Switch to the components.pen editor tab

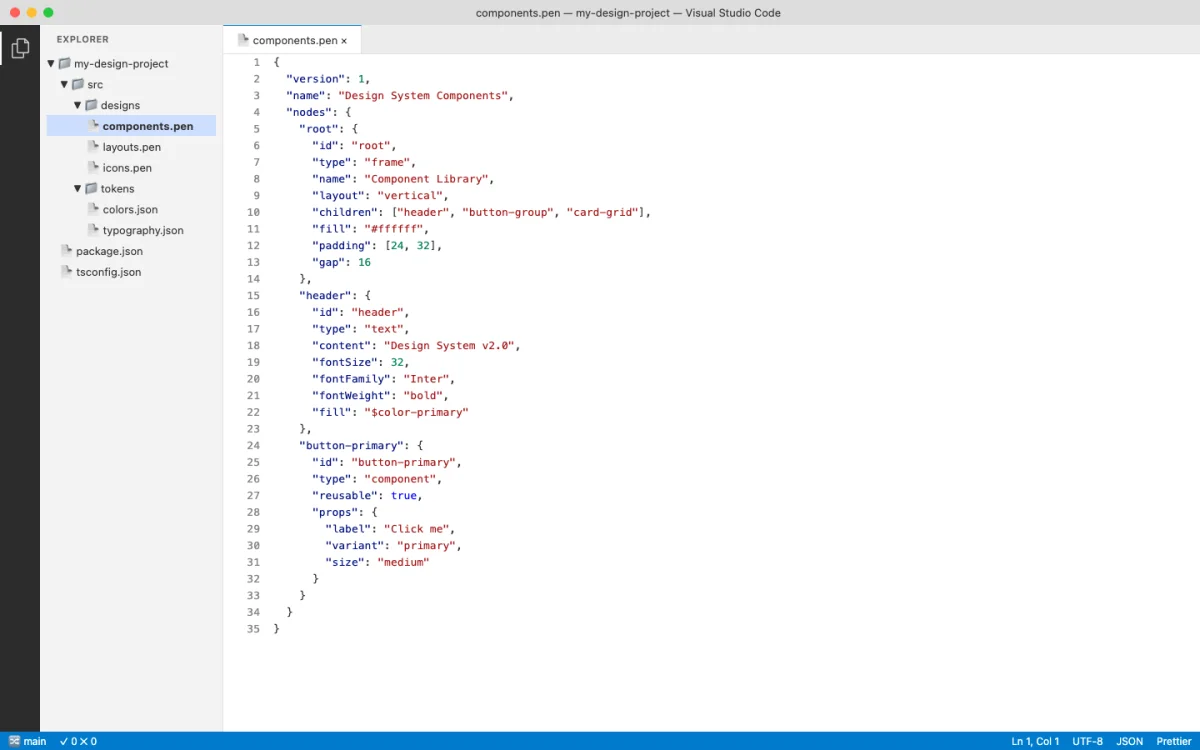tap(292, 40)
